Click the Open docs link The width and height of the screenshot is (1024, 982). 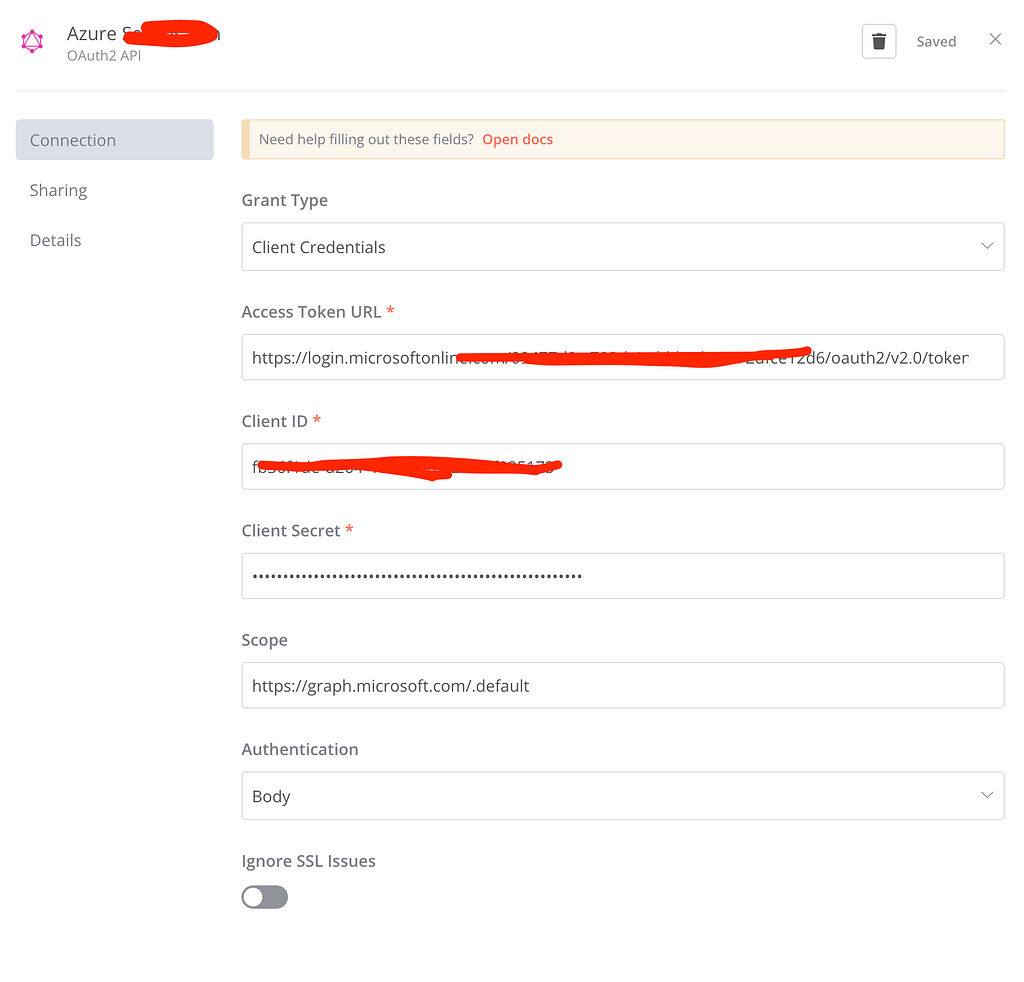[x=517, y=139]
